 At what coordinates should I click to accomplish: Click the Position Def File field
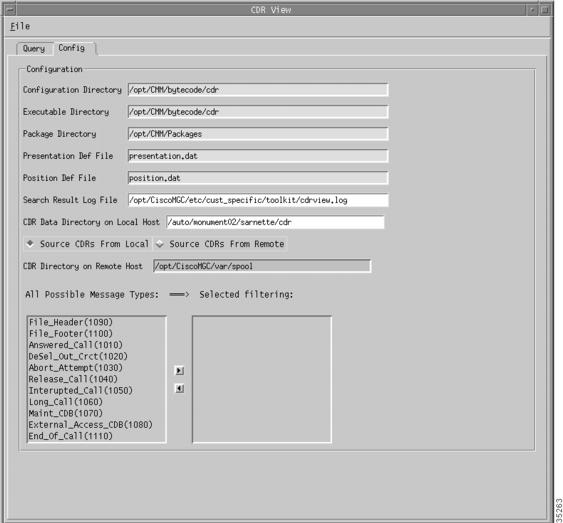[x=258, y=178]
